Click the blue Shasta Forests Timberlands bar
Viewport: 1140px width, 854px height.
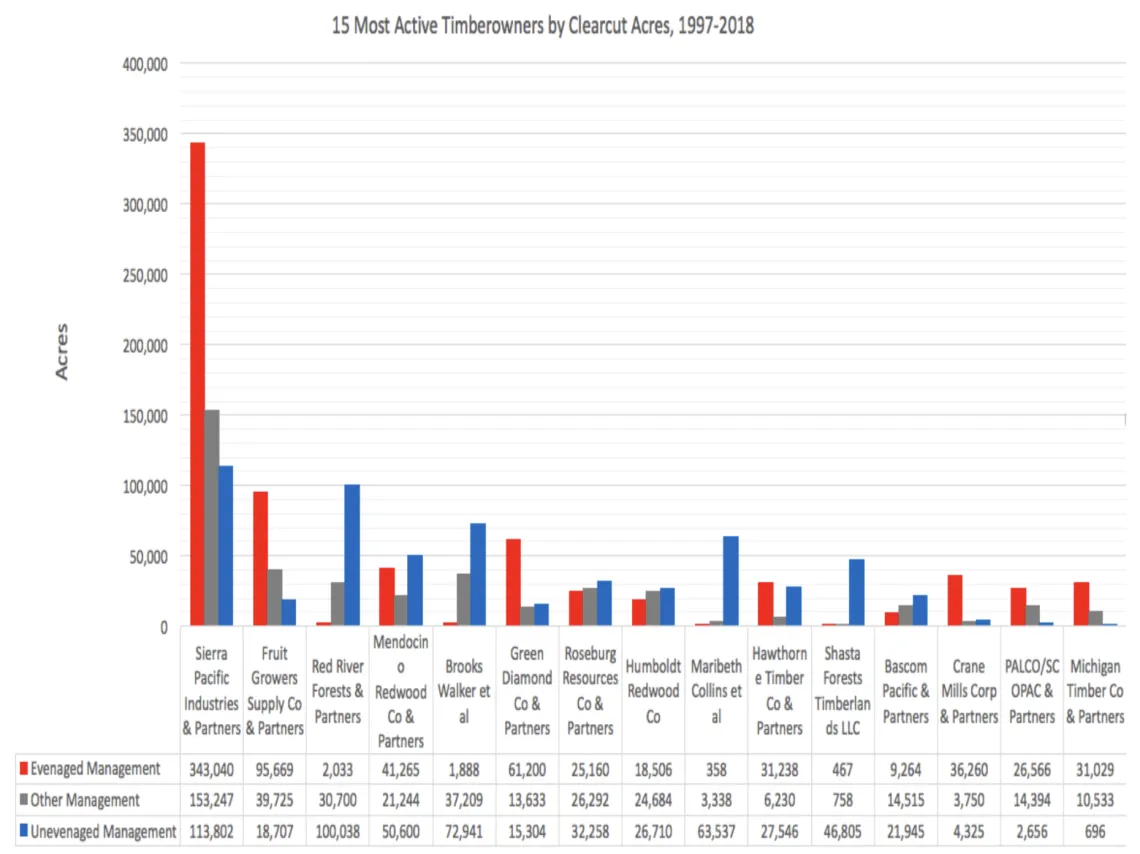(x=856, y=592)
